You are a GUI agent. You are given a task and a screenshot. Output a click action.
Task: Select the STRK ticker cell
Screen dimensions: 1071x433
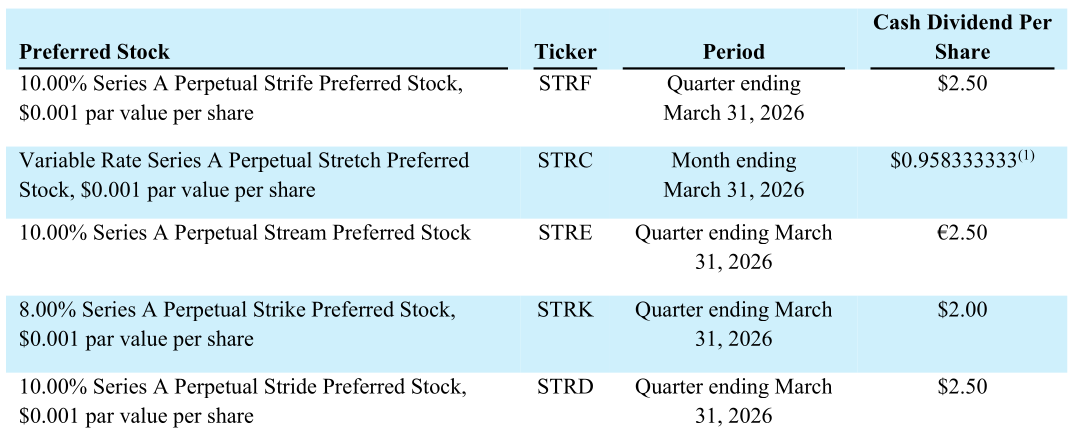click(x=565, y=310)
